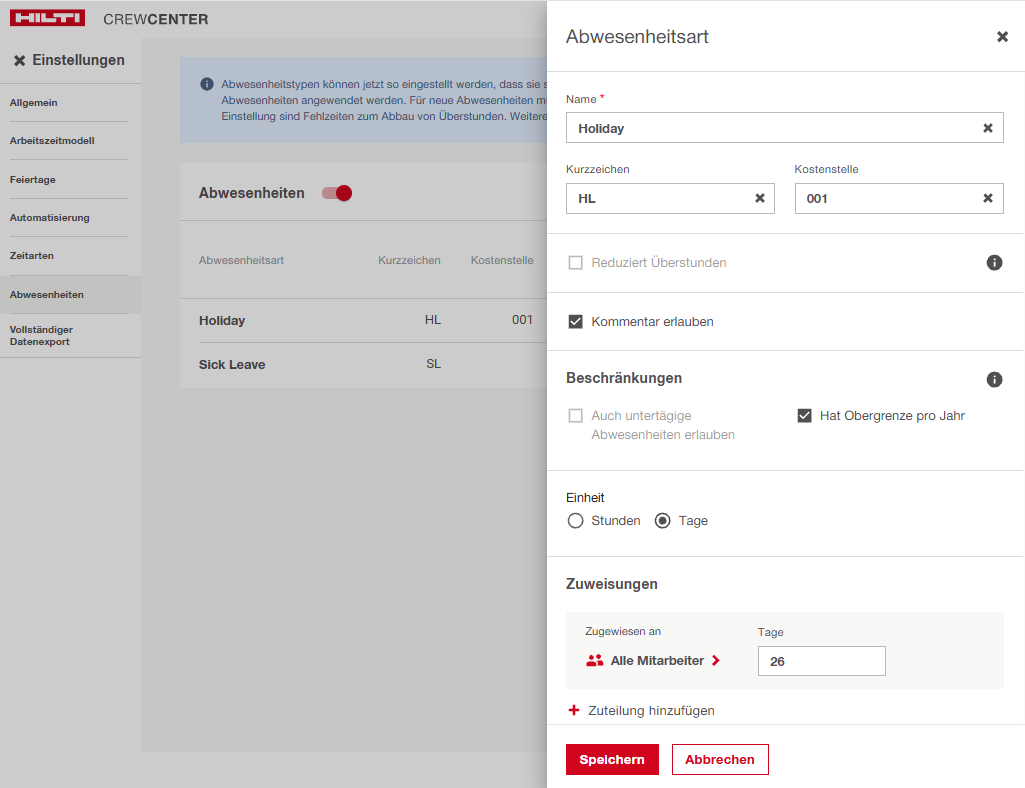Viewport: 1025px width, 788px height.
Task: Go to Feiertage in the sidebar
Action: [33, 180]
